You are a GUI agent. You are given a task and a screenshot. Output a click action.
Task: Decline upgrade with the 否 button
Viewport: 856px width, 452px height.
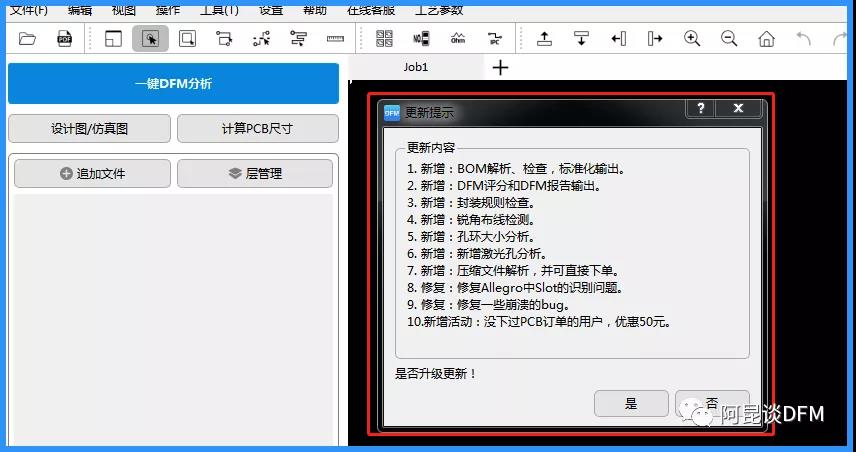tap(712, 403)
